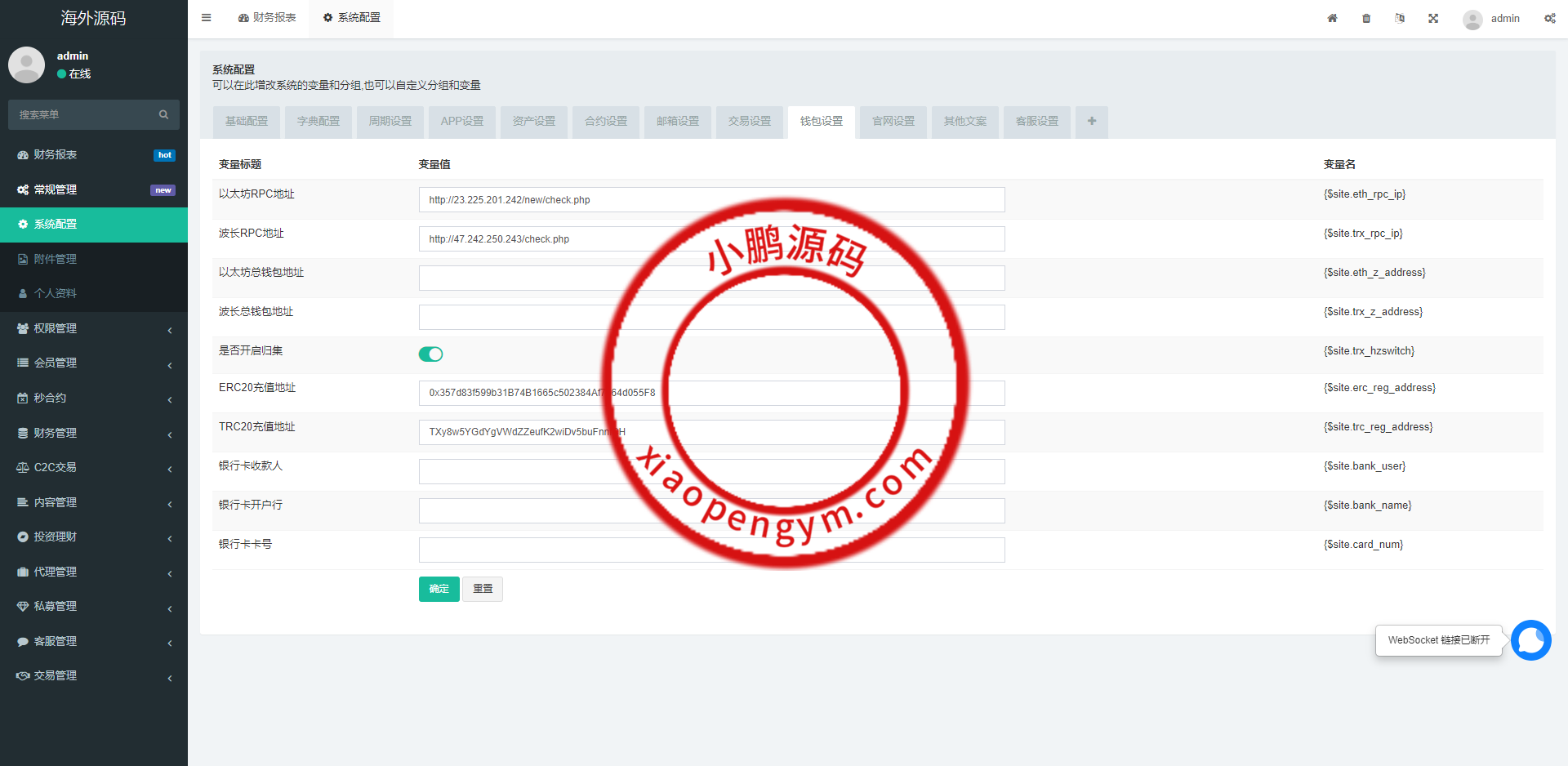The width and height of the screenshot is (1568, 766).
Task: Expand the 权限管理 sidebar menu
Action: [94, 328]
